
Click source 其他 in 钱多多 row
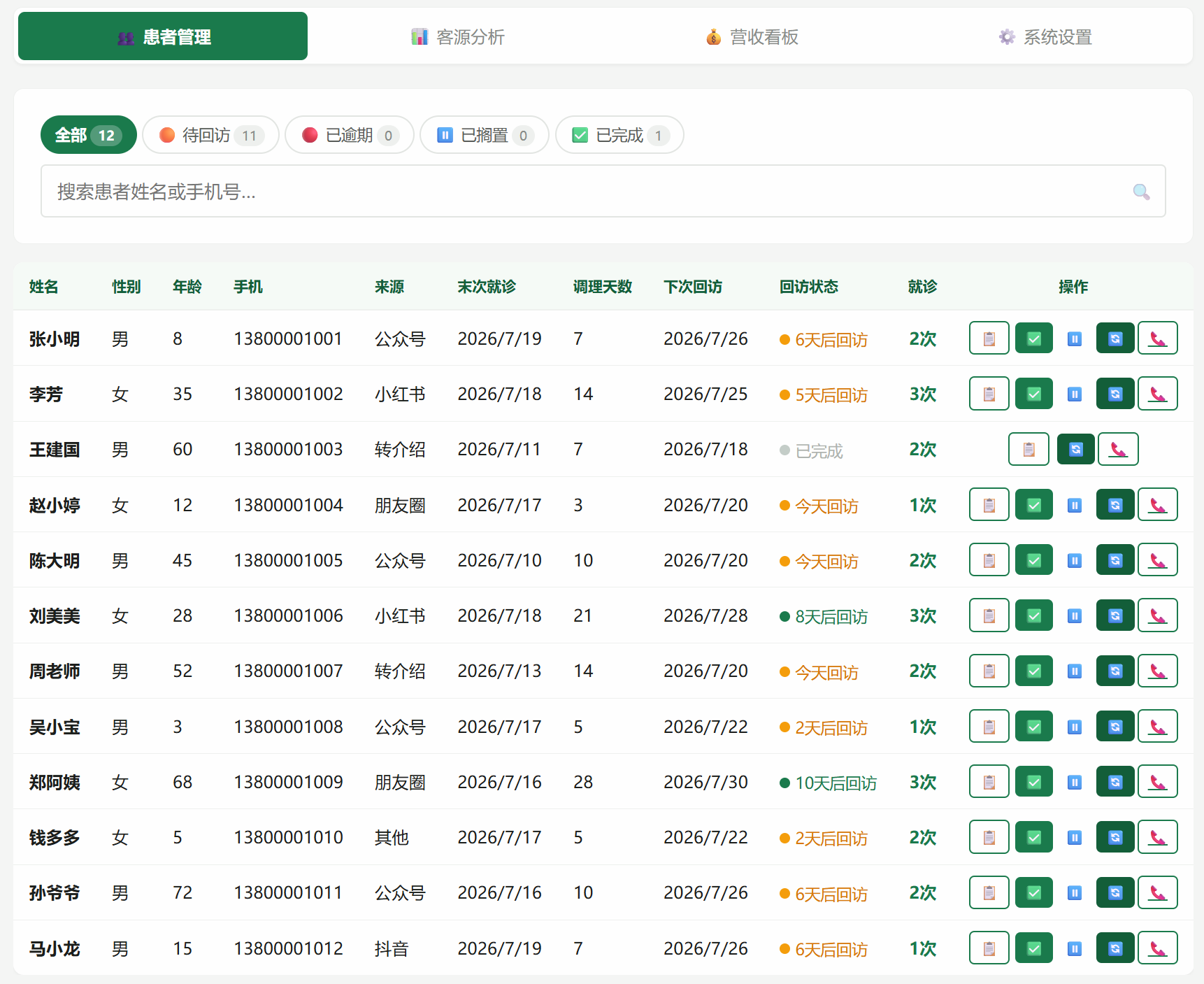pyautogui.click(x=392, y=838)
